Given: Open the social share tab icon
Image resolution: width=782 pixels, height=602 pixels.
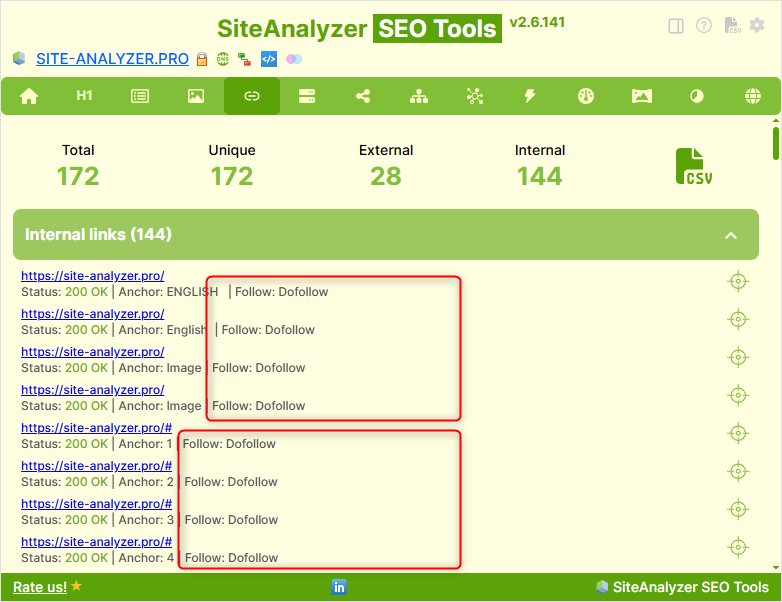Looking at the screenshot, I should (363, 96).
